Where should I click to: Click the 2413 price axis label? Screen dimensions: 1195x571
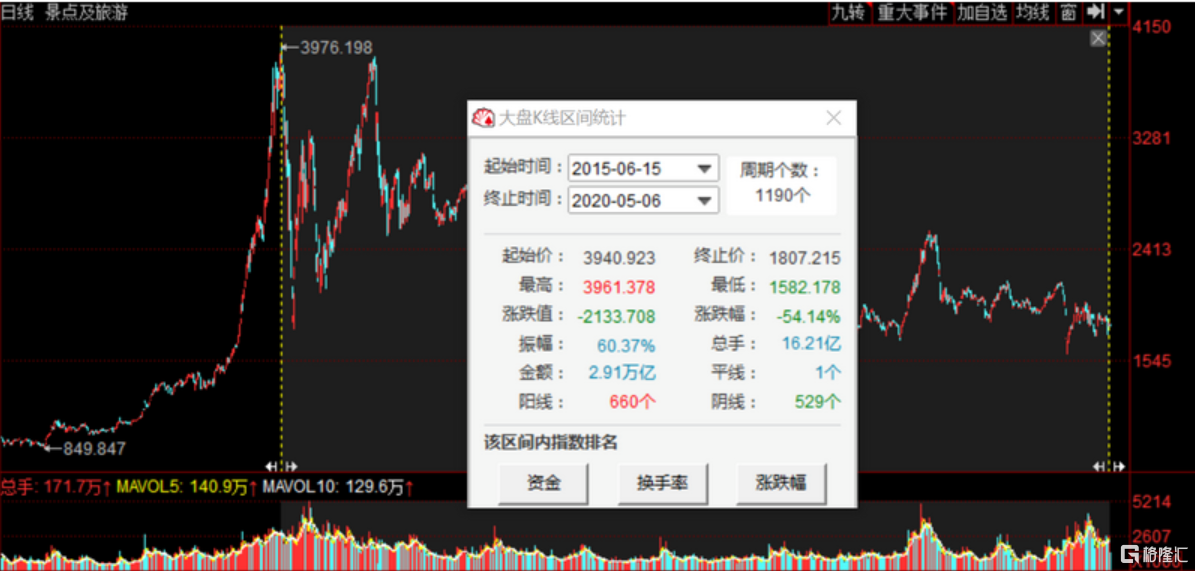click(x=1152, y=250)
